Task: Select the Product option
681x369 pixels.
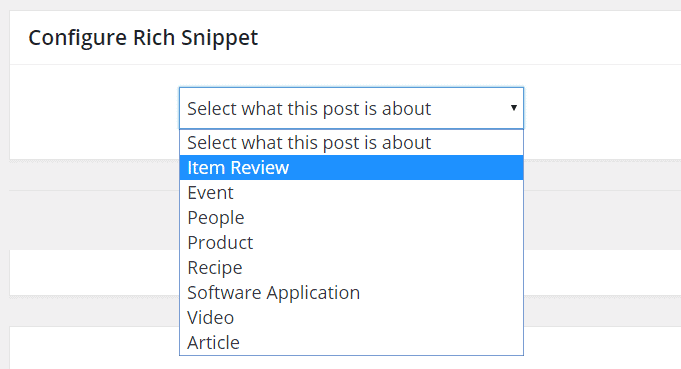Action: pyautogui.click(x=351, y=242)
